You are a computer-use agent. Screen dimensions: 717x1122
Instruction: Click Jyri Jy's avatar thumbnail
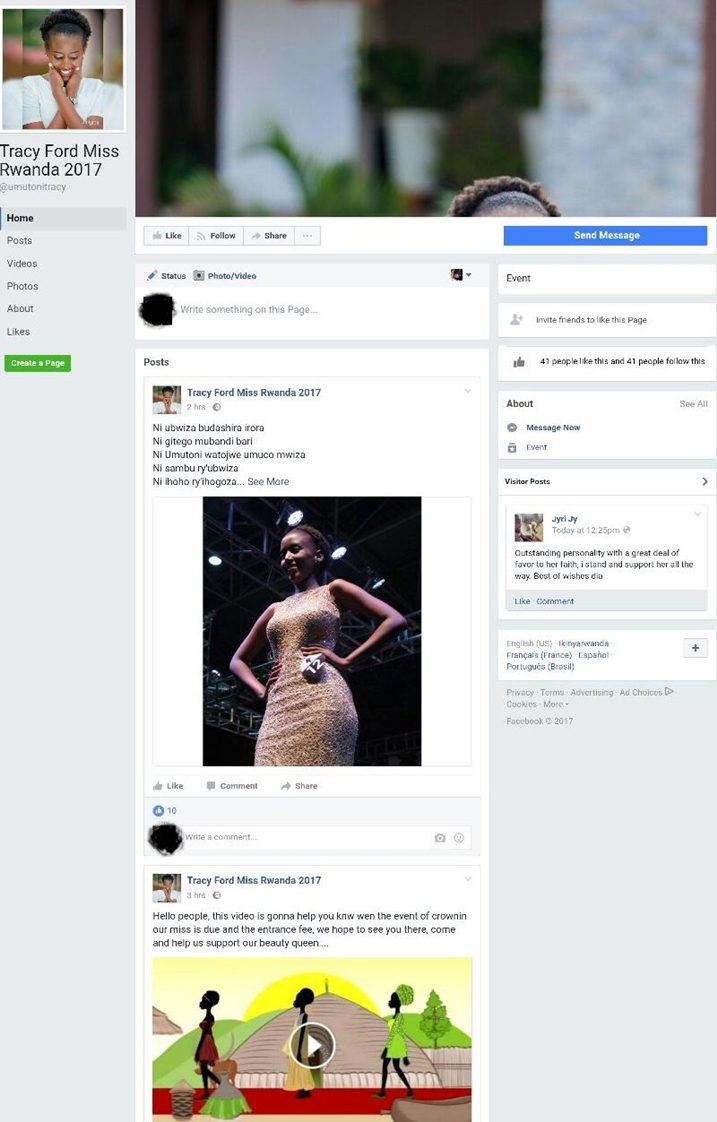[529, 527]
